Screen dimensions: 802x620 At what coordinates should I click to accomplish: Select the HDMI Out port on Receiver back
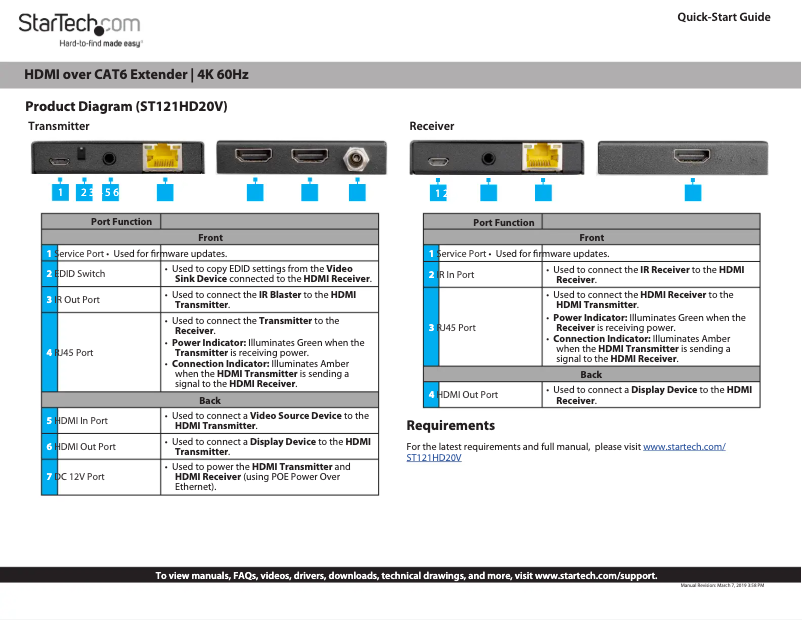pos(692,158)
